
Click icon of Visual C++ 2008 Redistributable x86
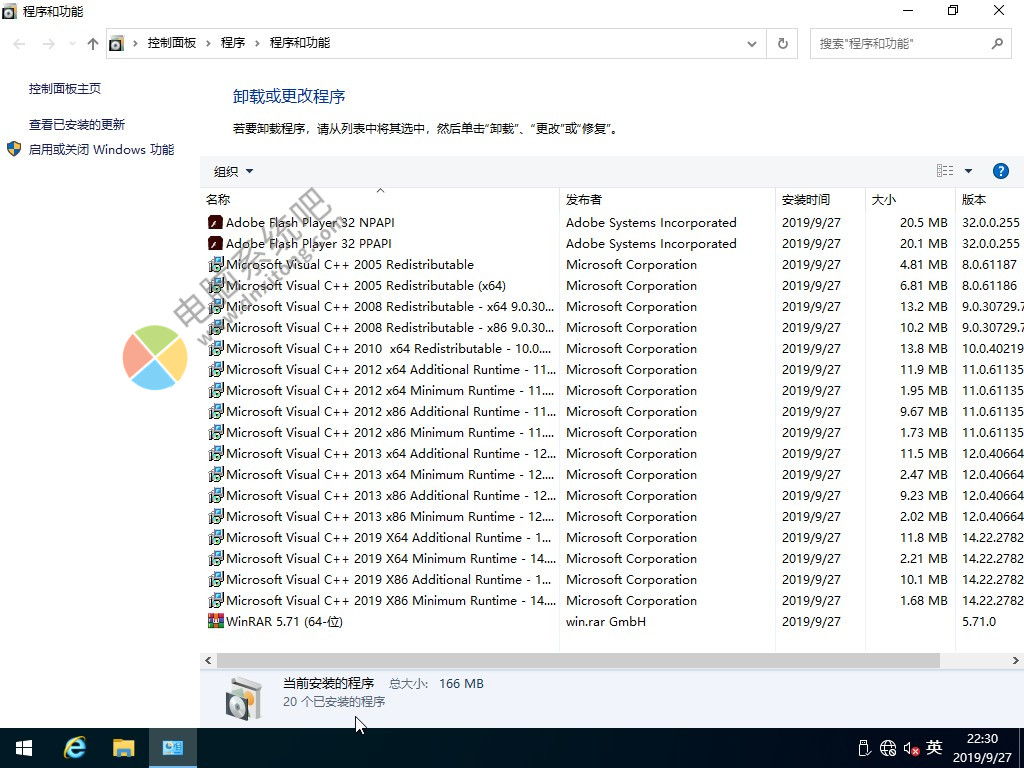[216, 327]
